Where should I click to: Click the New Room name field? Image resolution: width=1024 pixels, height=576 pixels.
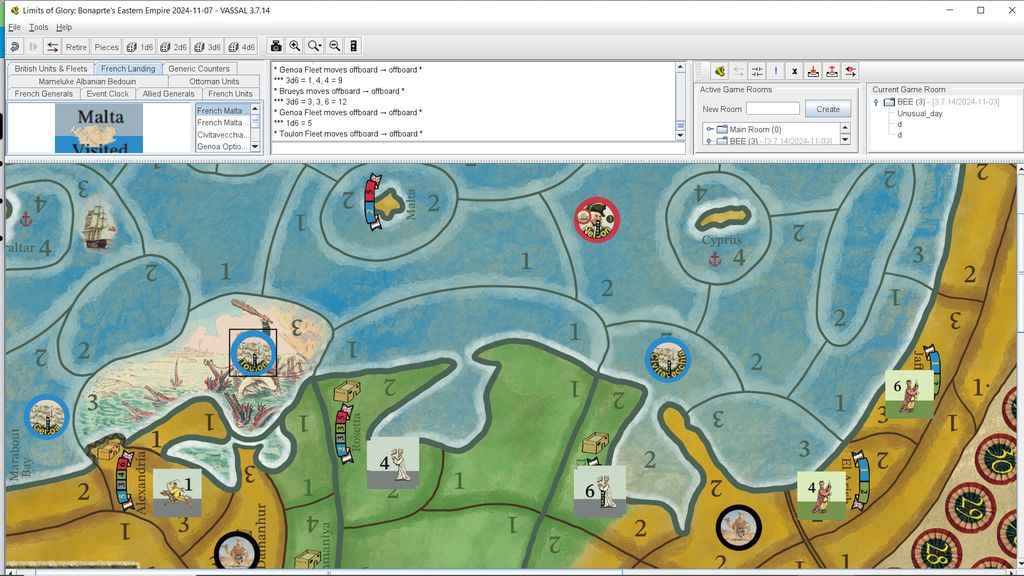(773, 109)
